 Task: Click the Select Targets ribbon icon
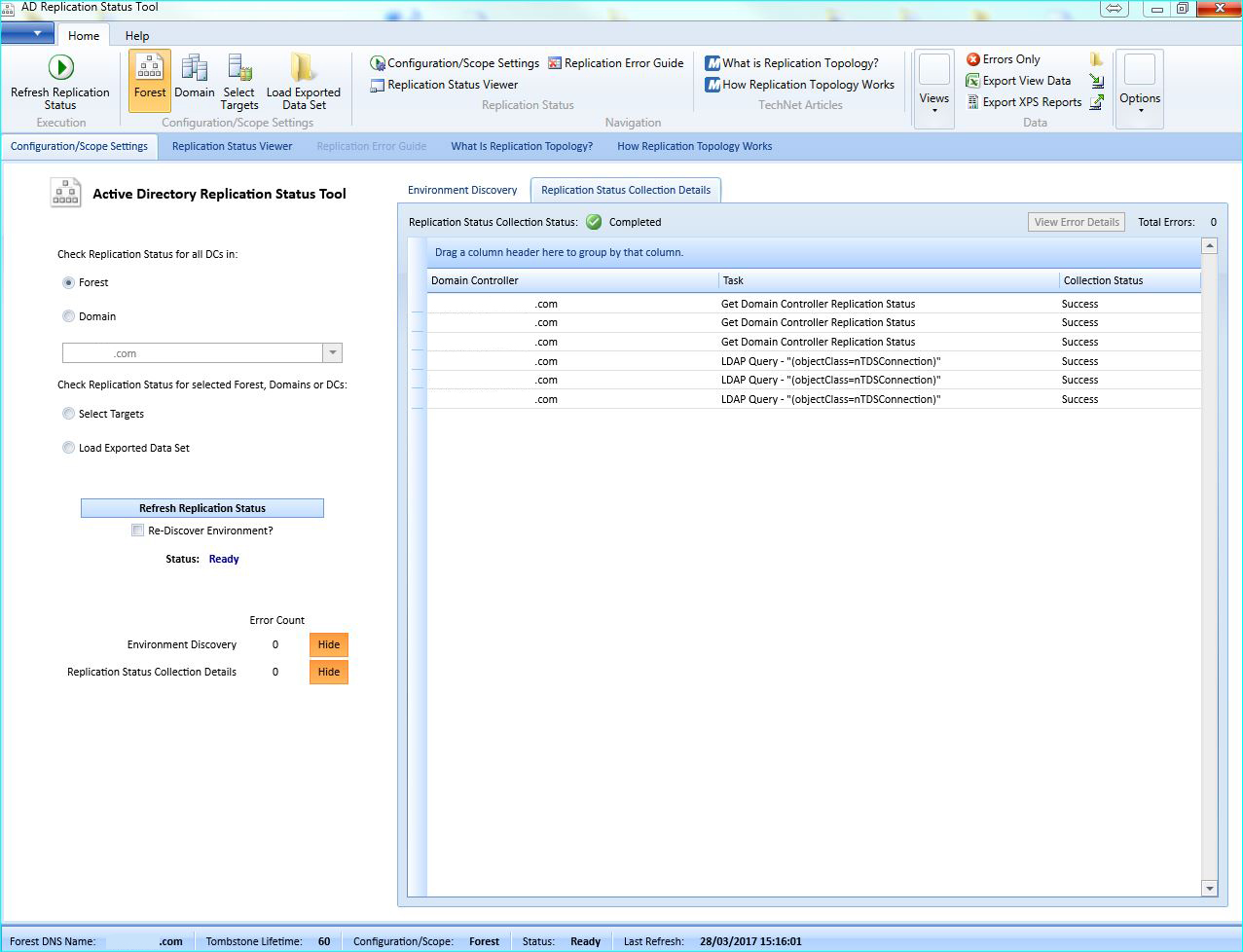coord(238,82)
